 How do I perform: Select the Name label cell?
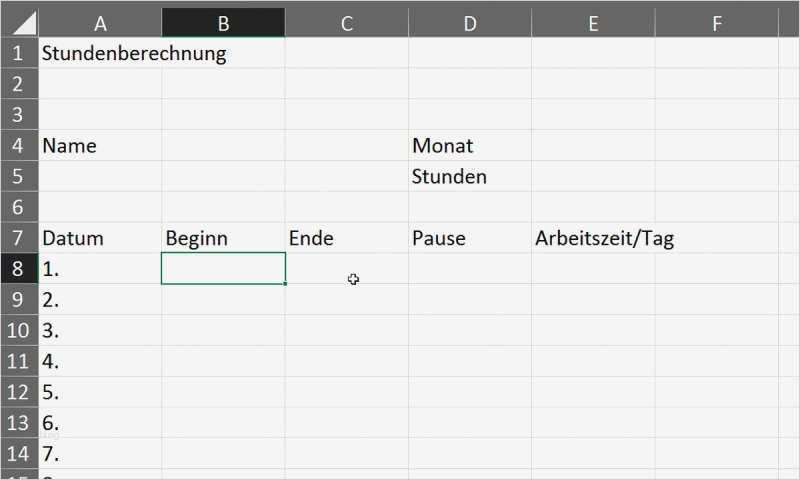point(100,146)
